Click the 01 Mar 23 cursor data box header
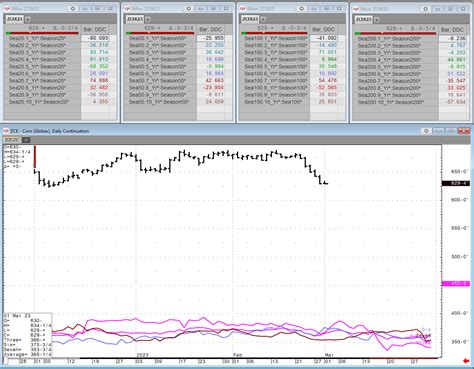474x369 pixels. click(17, 315)
